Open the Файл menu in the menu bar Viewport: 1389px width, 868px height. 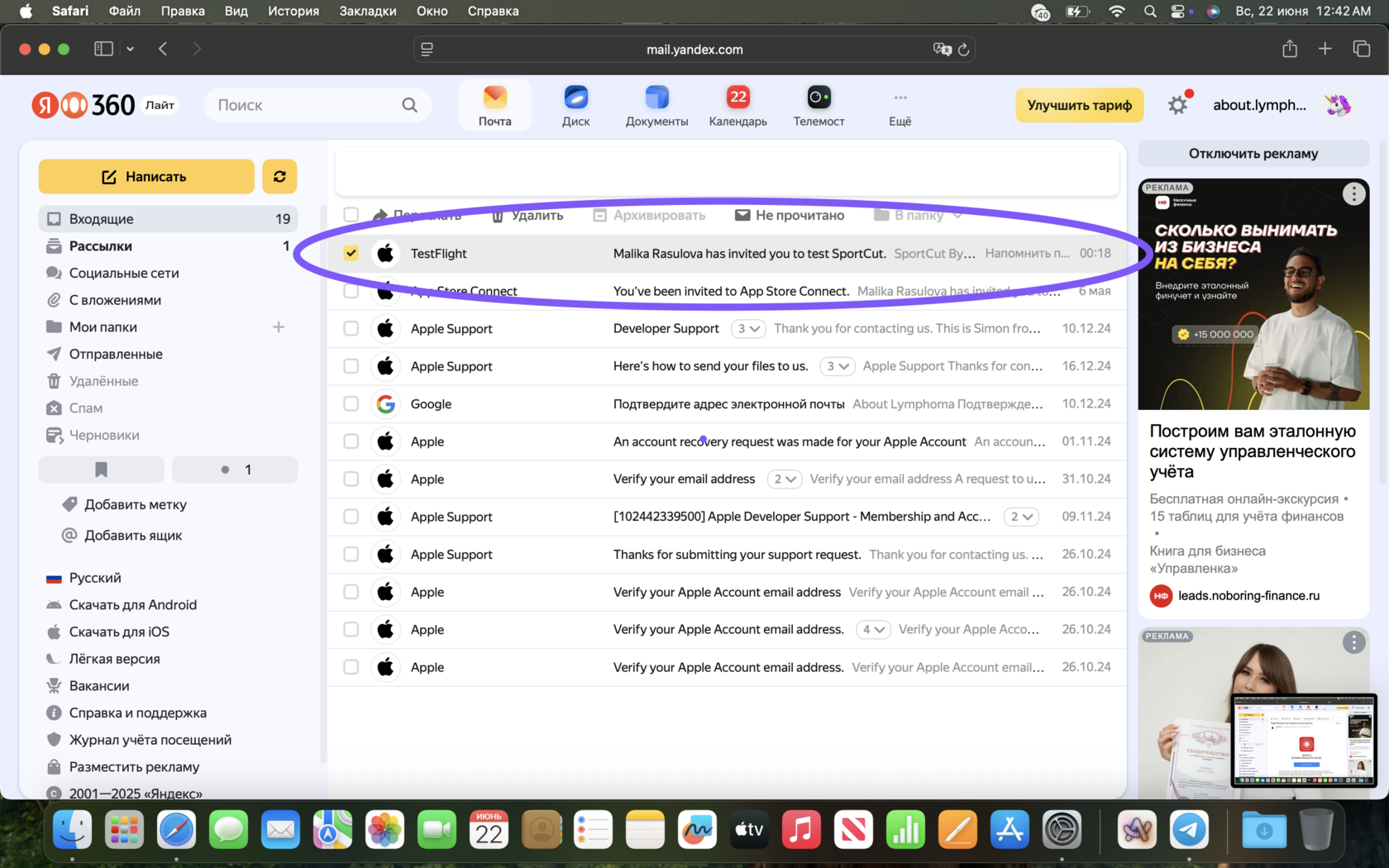124,12
